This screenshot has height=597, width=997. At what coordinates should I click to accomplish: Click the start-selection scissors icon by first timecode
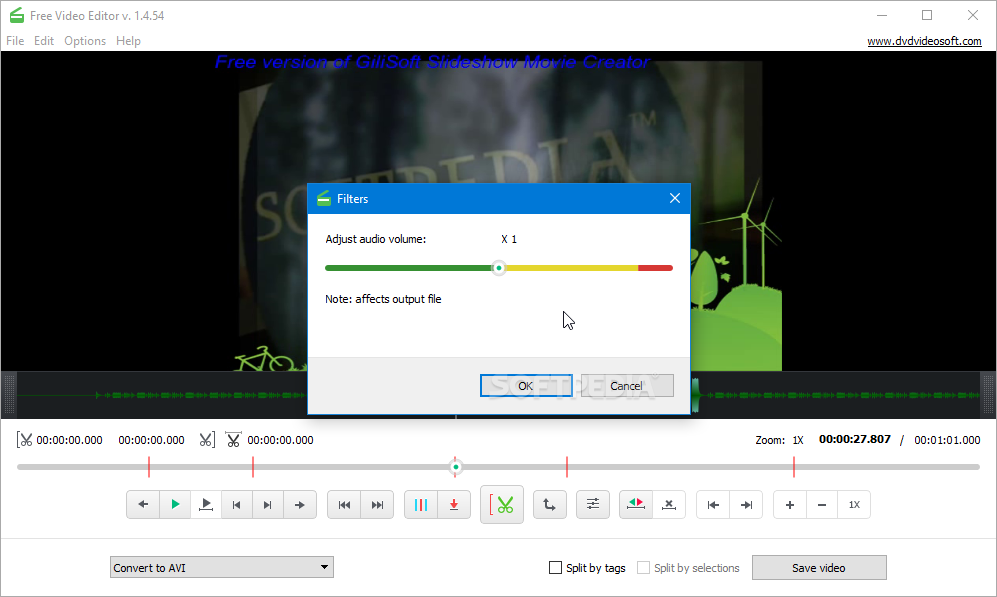click(x=24, y=440)
